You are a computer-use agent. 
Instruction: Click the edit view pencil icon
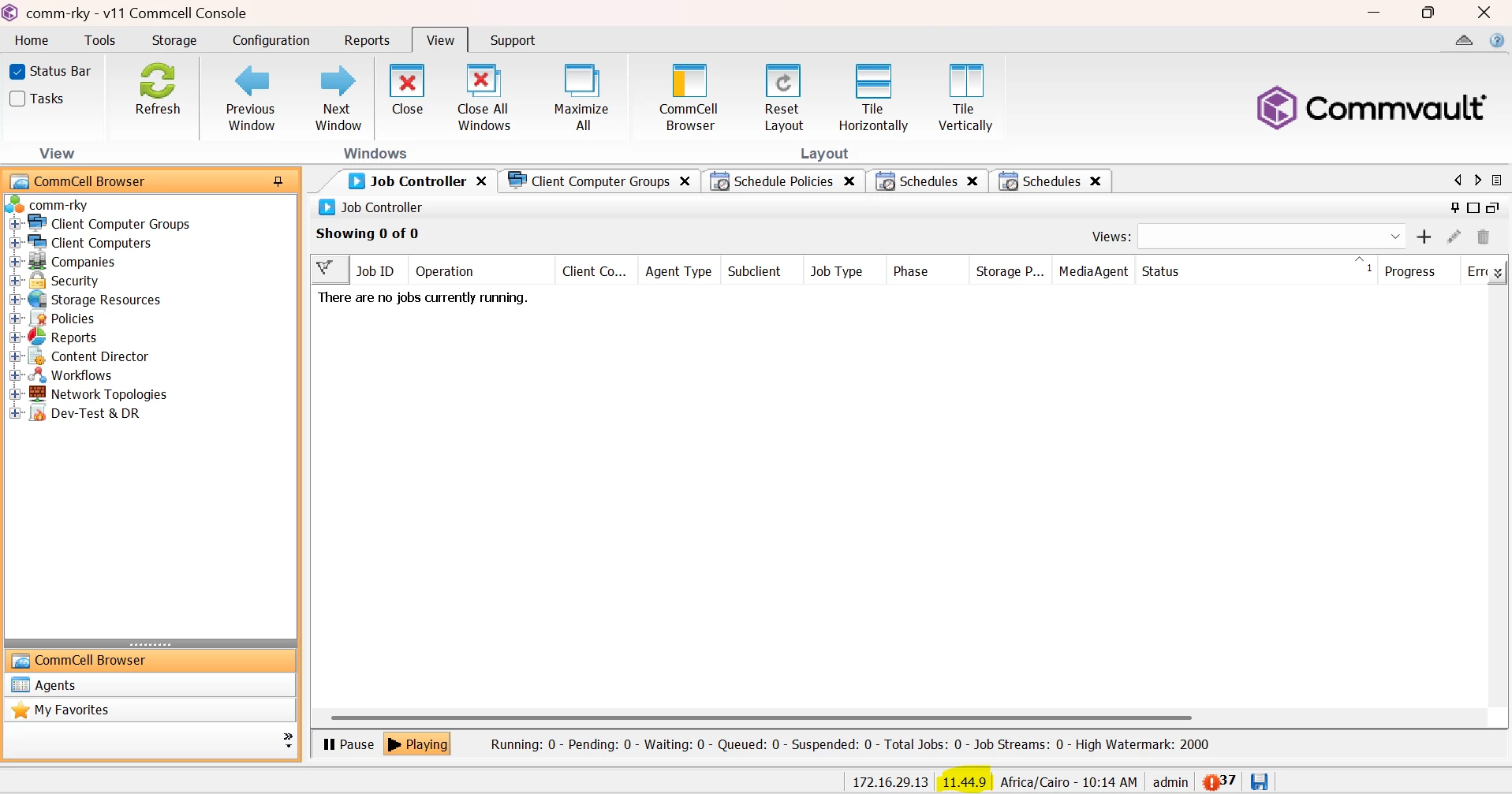point(1454,237)
